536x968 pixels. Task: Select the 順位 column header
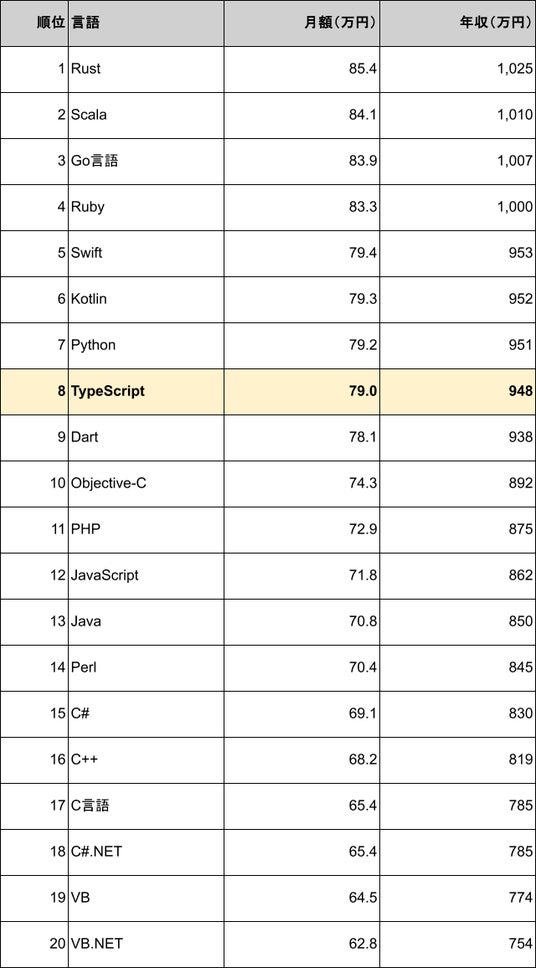34,23
